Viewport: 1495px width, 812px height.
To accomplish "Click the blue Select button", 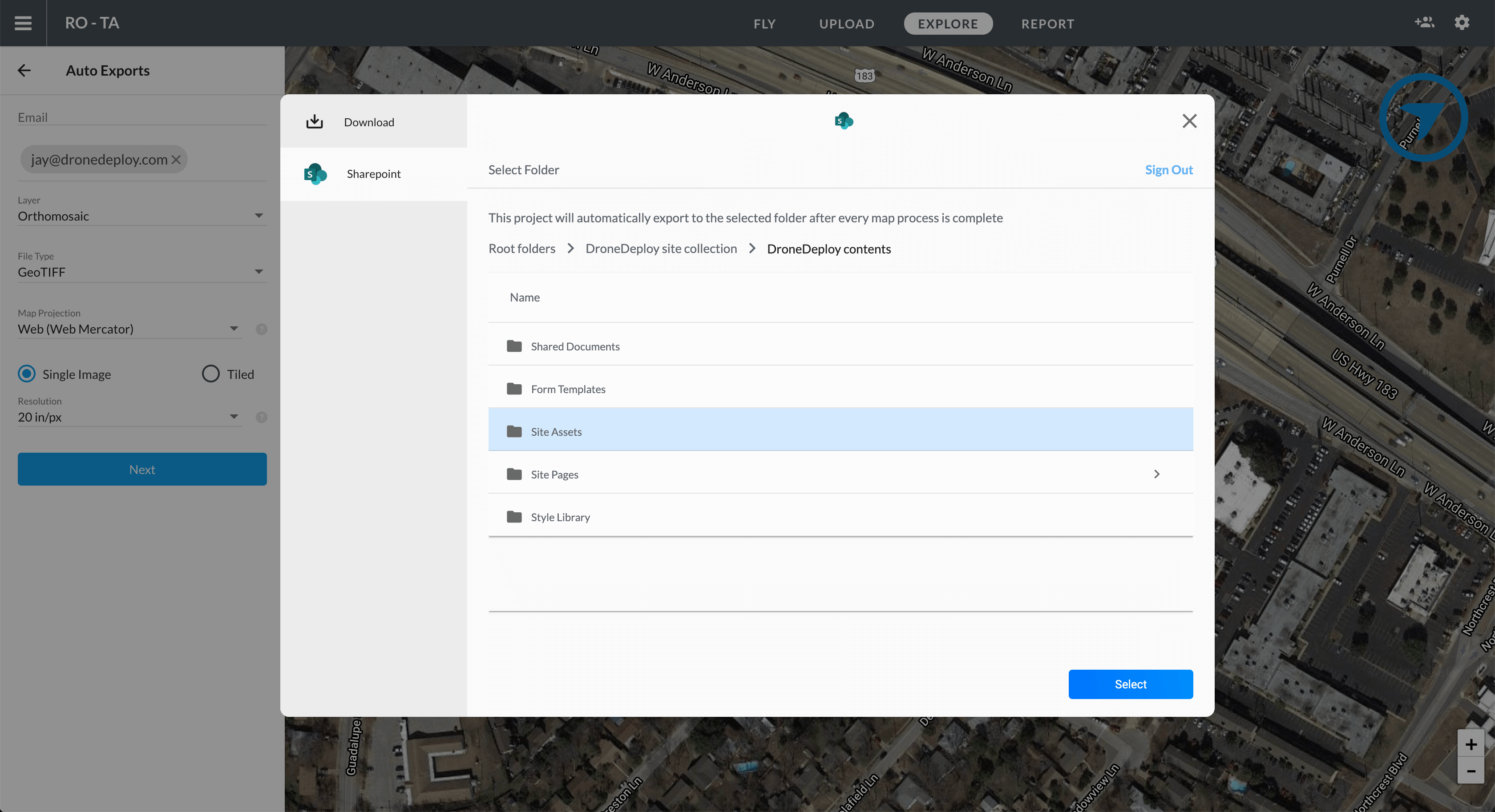I will (x=1130, y=684).
